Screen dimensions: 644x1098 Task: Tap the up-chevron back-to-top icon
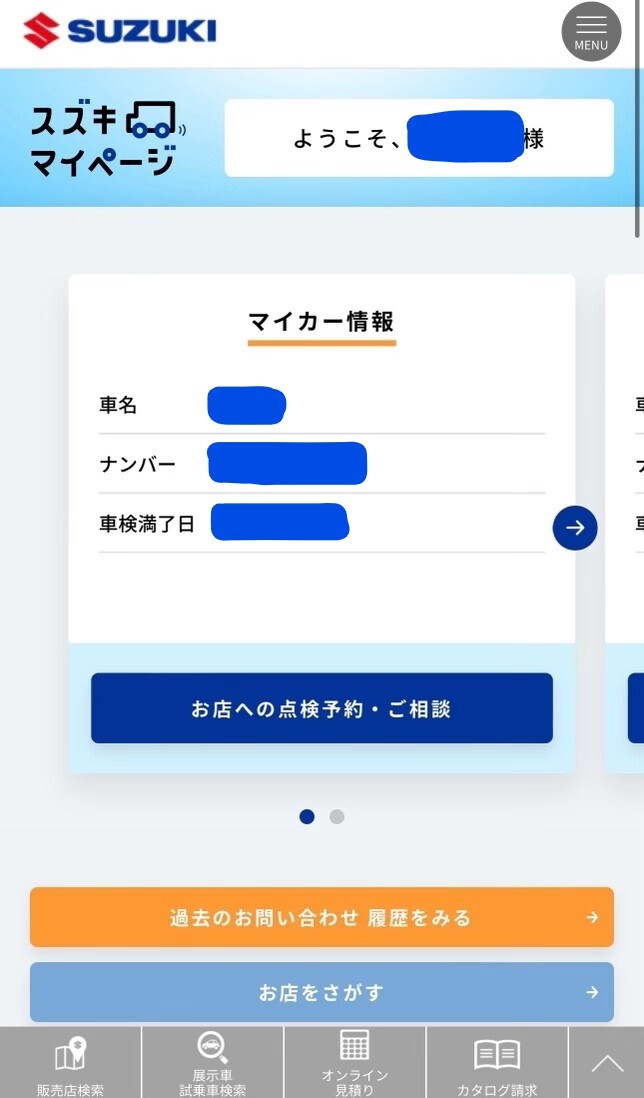click(607, 1064)
